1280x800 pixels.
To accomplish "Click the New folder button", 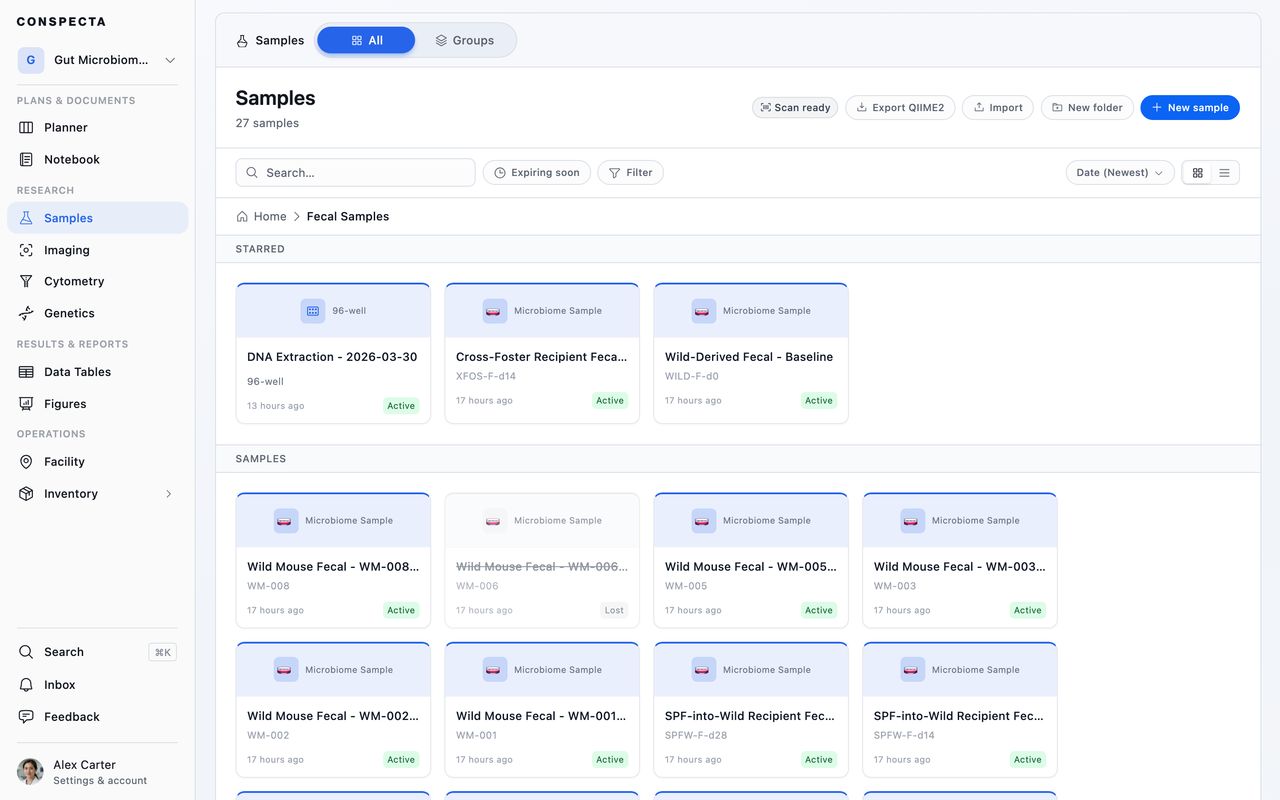I will tap(1087, 108).
